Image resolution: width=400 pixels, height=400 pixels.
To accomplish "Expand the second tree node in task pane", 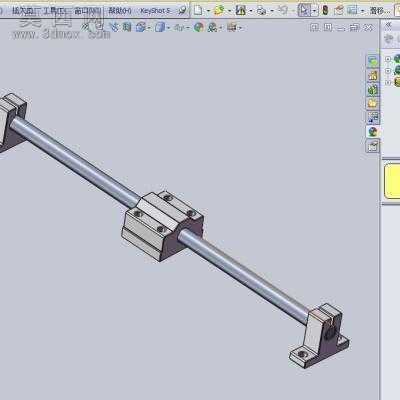I will click(388, 71).
